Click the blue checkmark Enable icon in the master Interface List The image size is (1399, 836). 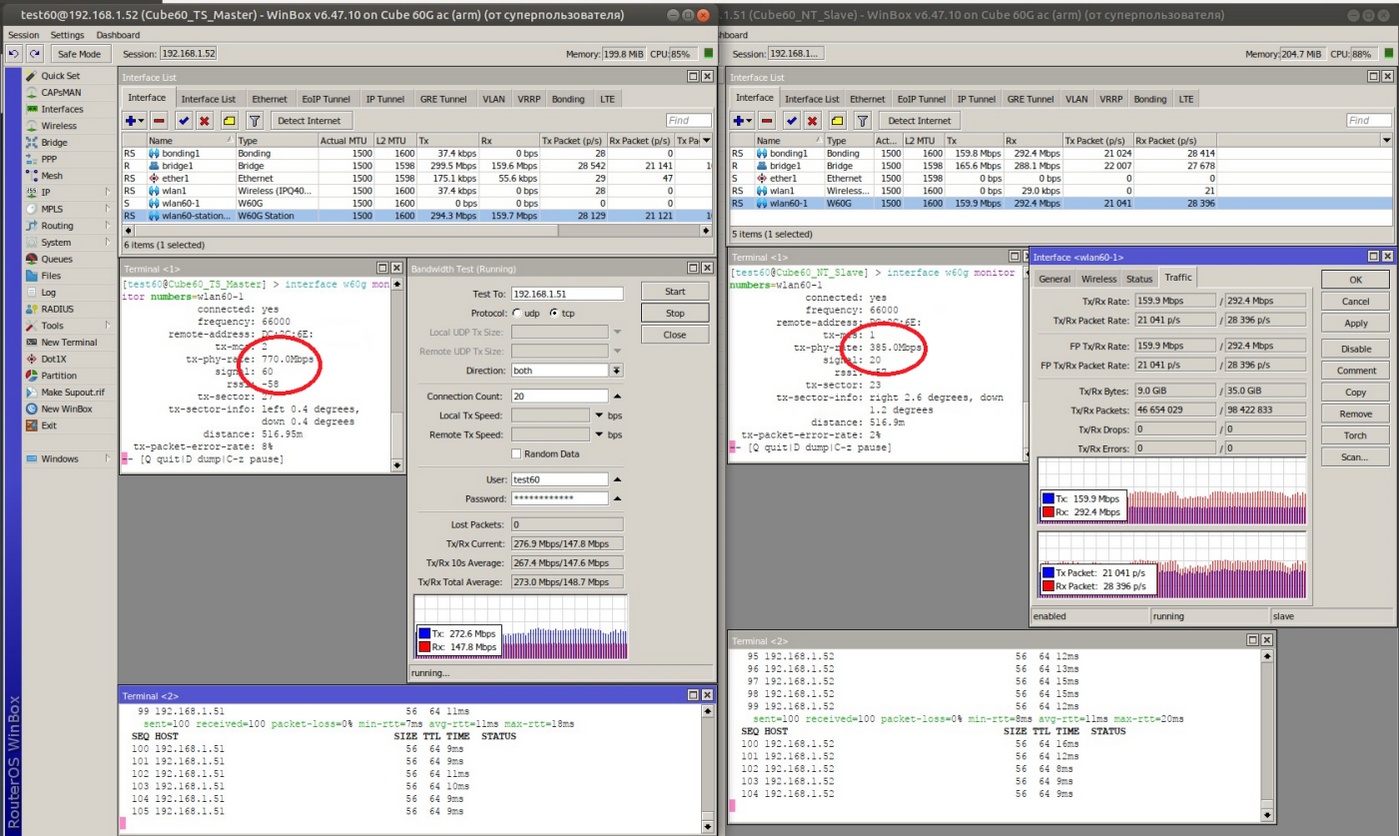pyautogui.click(x=183, y=120)
